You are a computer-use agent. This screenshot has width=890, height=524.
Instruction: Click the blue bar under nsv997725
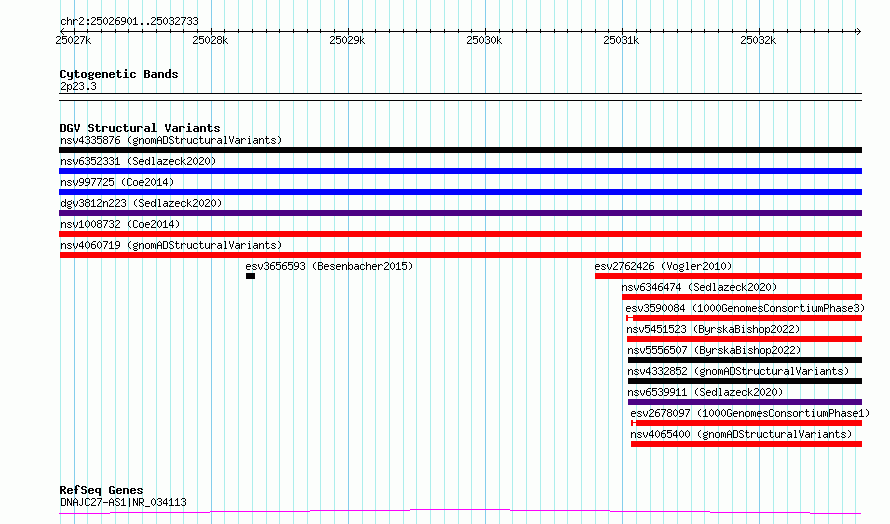[x=460, y=192]
